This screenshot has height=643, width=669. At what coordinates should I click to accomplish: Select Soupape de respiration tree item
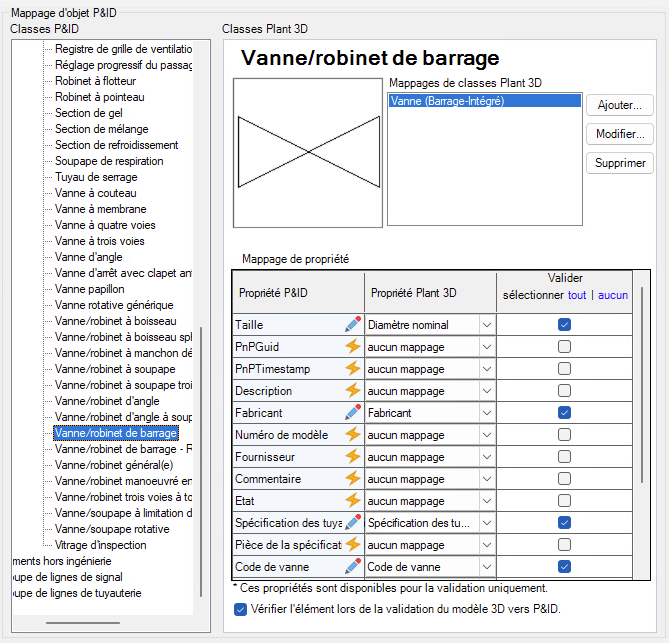pyautogui.click(x=109, y=161)
